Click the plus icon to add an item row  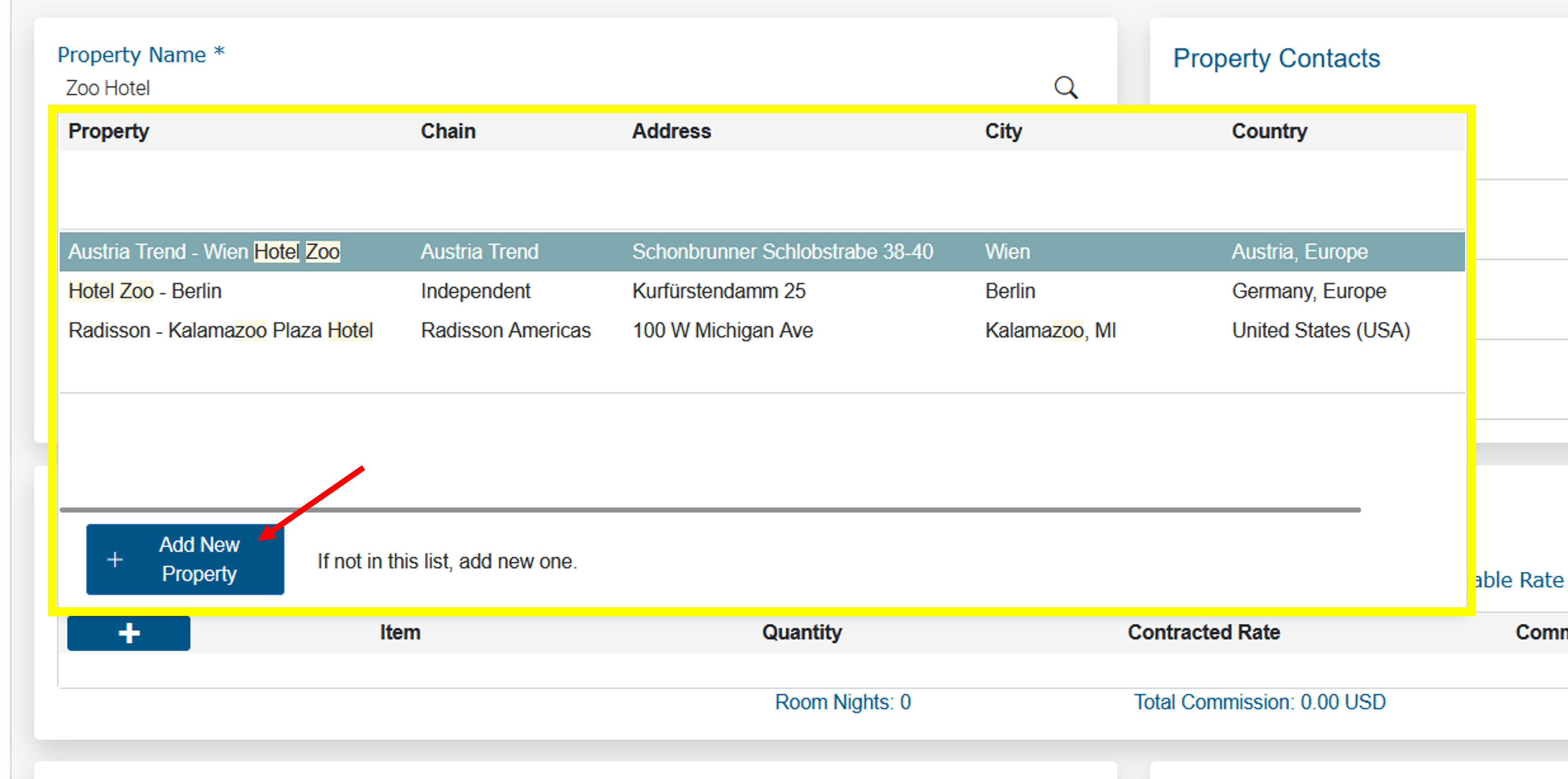[x=128, y=632]
